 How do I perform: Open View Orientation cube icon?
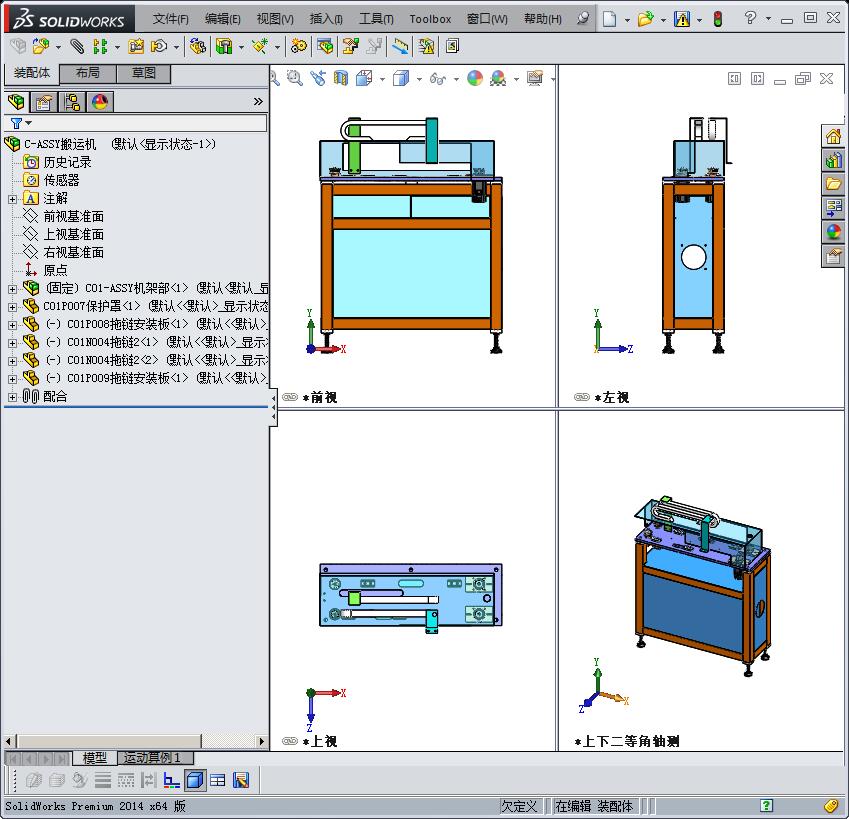[364, 78]
